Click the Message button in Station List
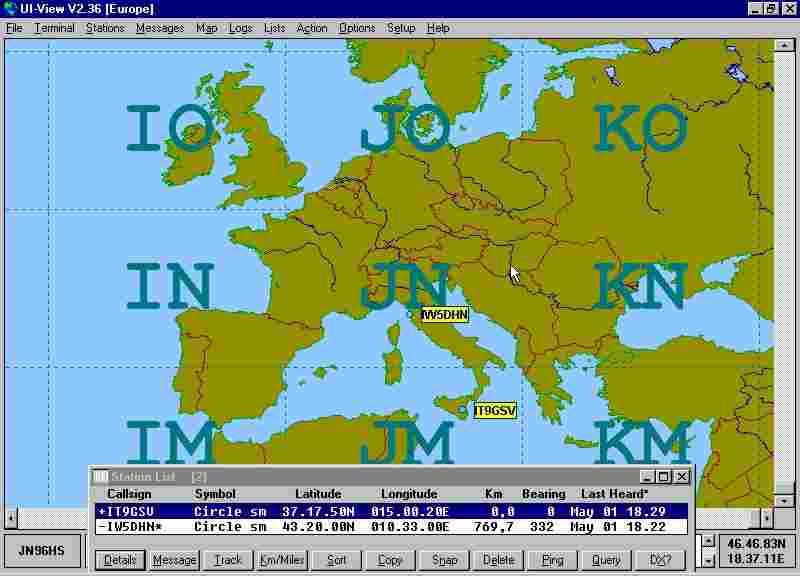The image size is (800, 576). (174, 560)
